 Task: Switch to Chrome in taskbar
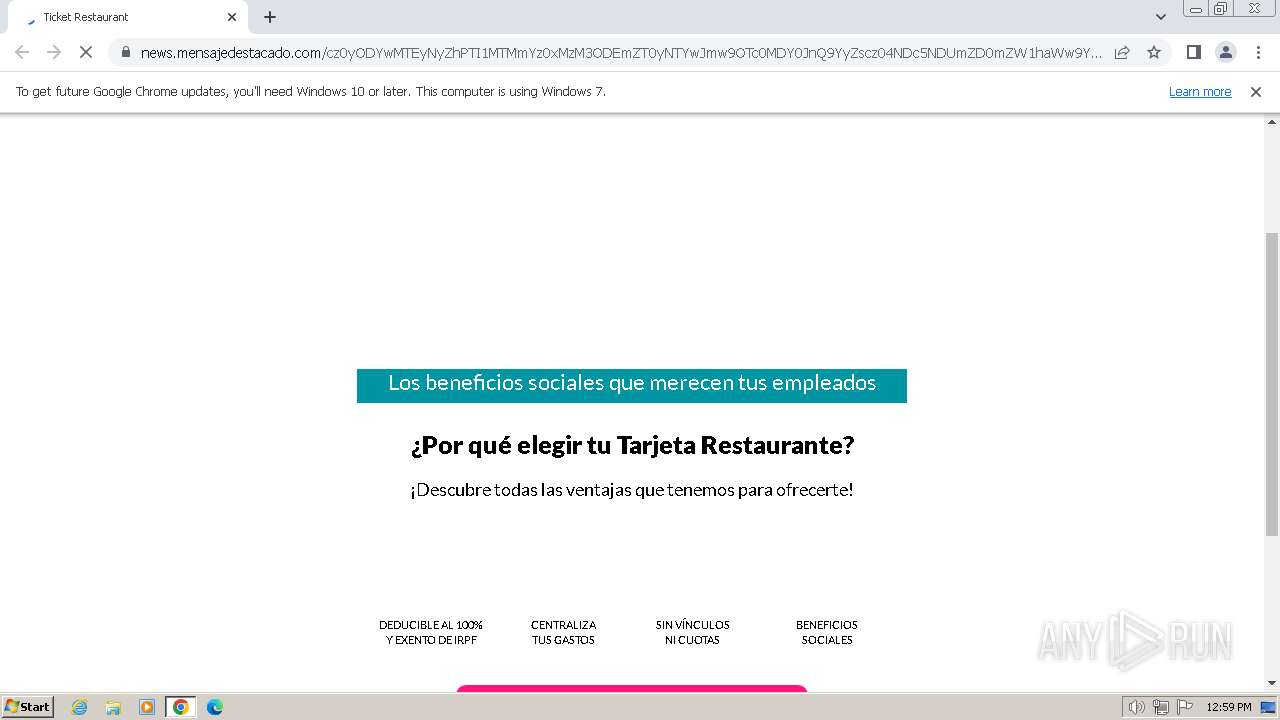click(181, 707)
